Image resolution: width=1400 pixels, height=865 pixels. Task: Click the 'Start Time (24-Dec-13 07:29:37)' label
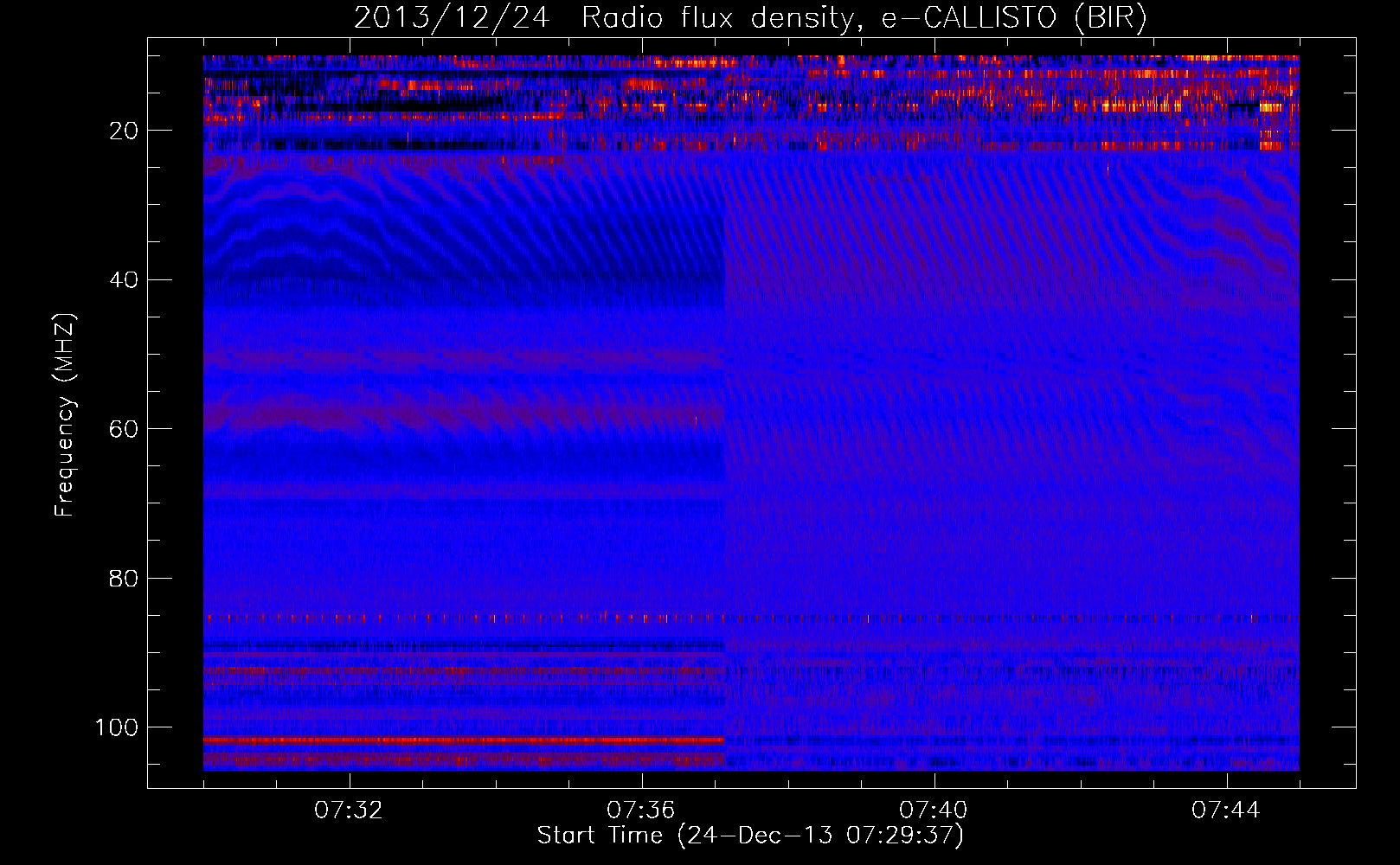tap(750, 836)
